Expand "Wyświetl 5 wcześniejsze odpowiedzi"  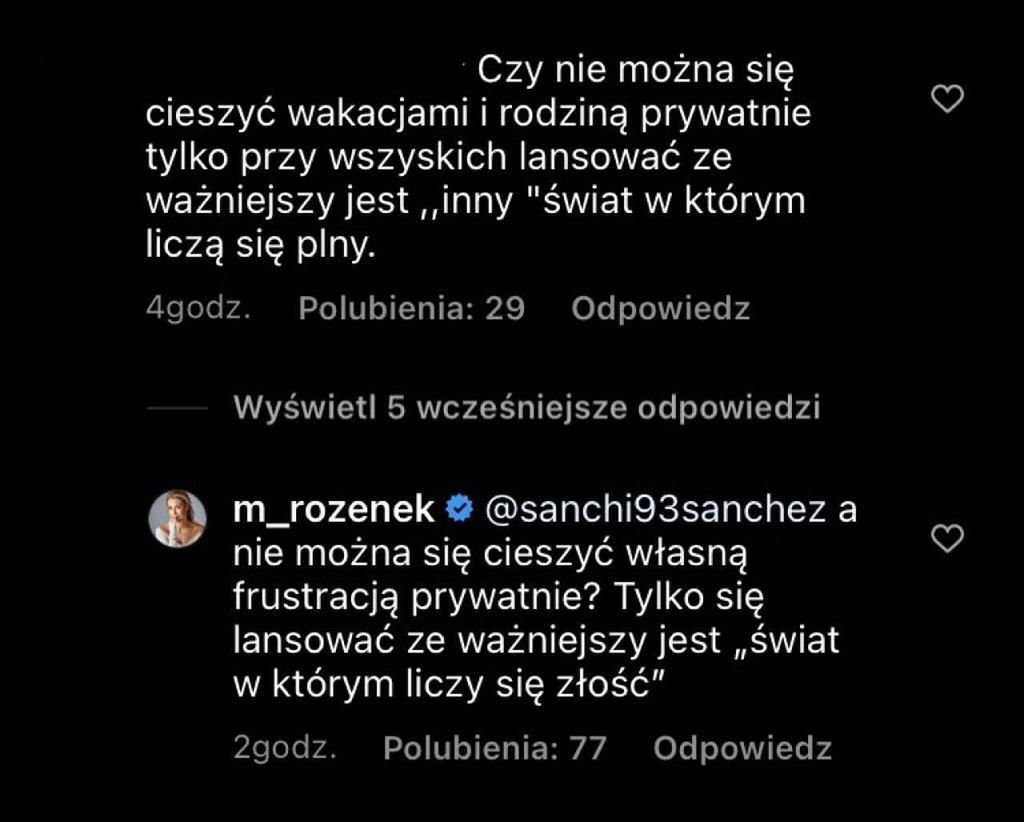point(526,408)
